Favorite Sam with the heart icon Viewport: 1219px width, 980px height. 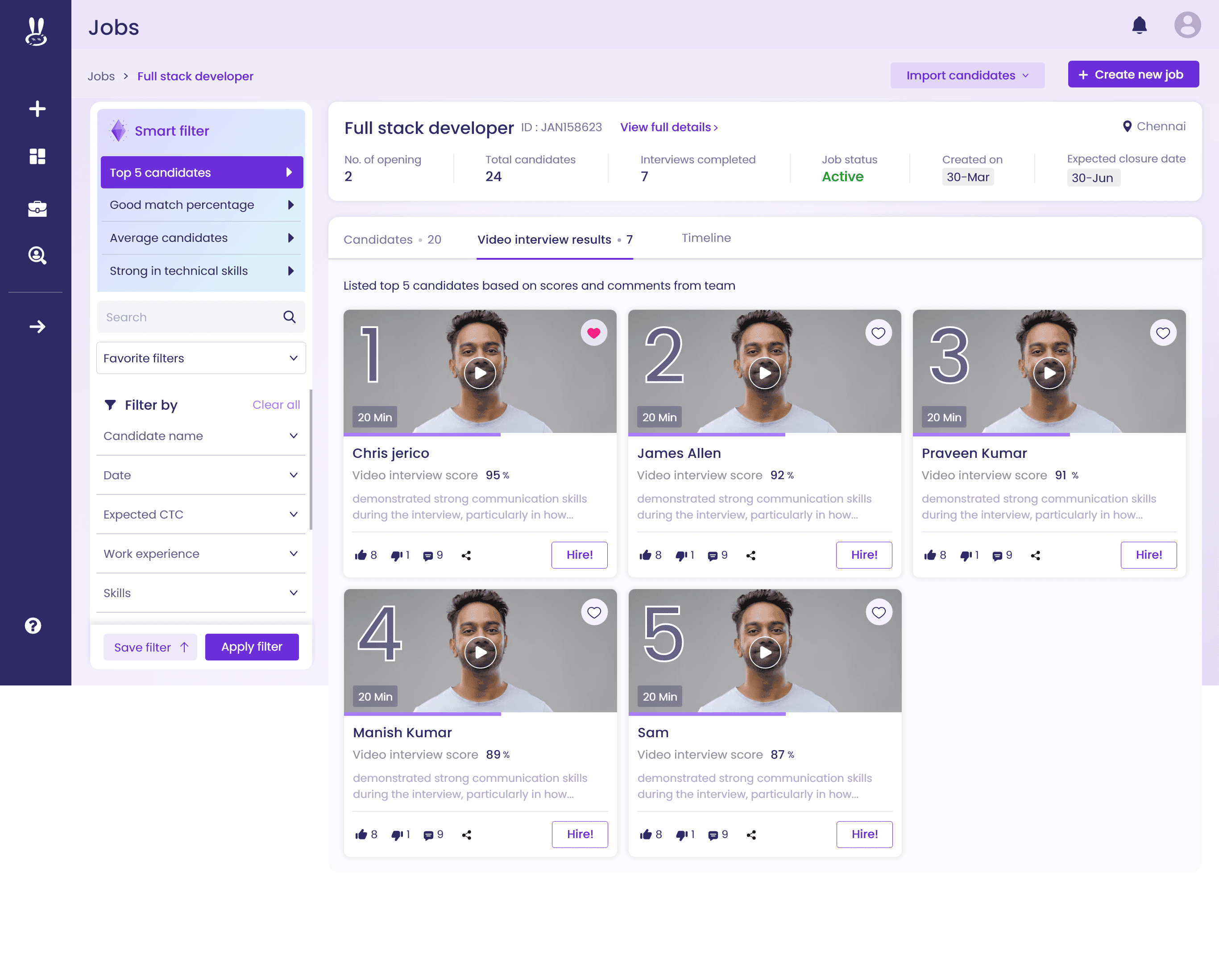(879, 612)
